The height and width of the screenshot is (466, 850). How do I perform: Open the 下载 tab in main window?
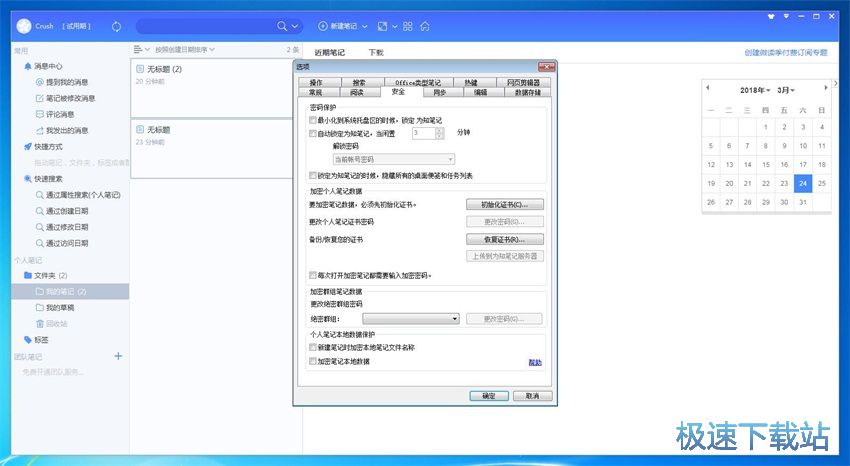[x=376, y=53]
